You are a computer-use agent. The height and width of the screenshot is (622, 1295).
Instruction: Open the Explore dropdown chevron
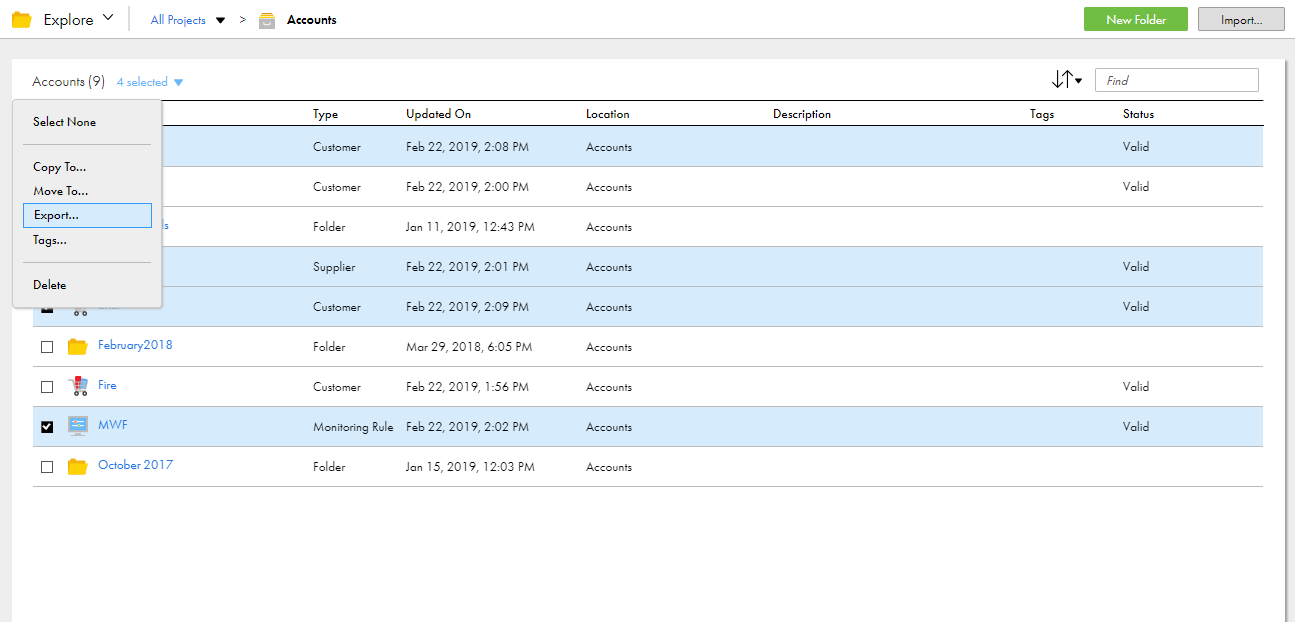pyautogui.click(x=108, y=19)
